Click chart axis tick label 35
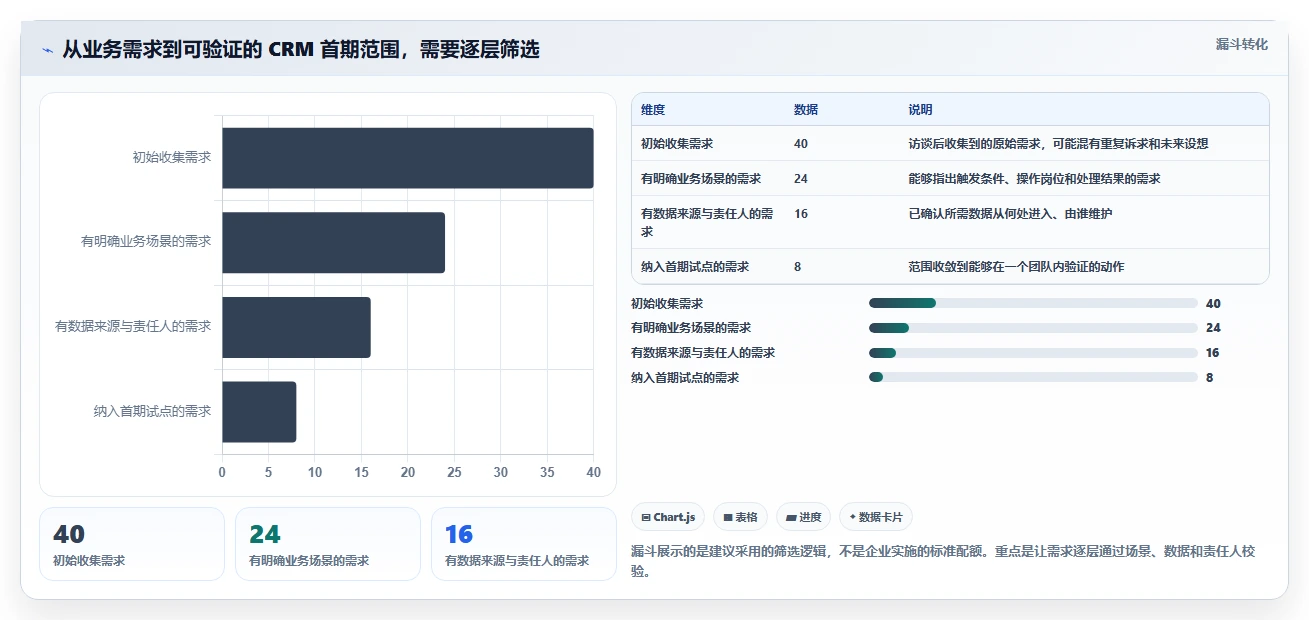Viewport: 1309px width, 620px height. 547,472
